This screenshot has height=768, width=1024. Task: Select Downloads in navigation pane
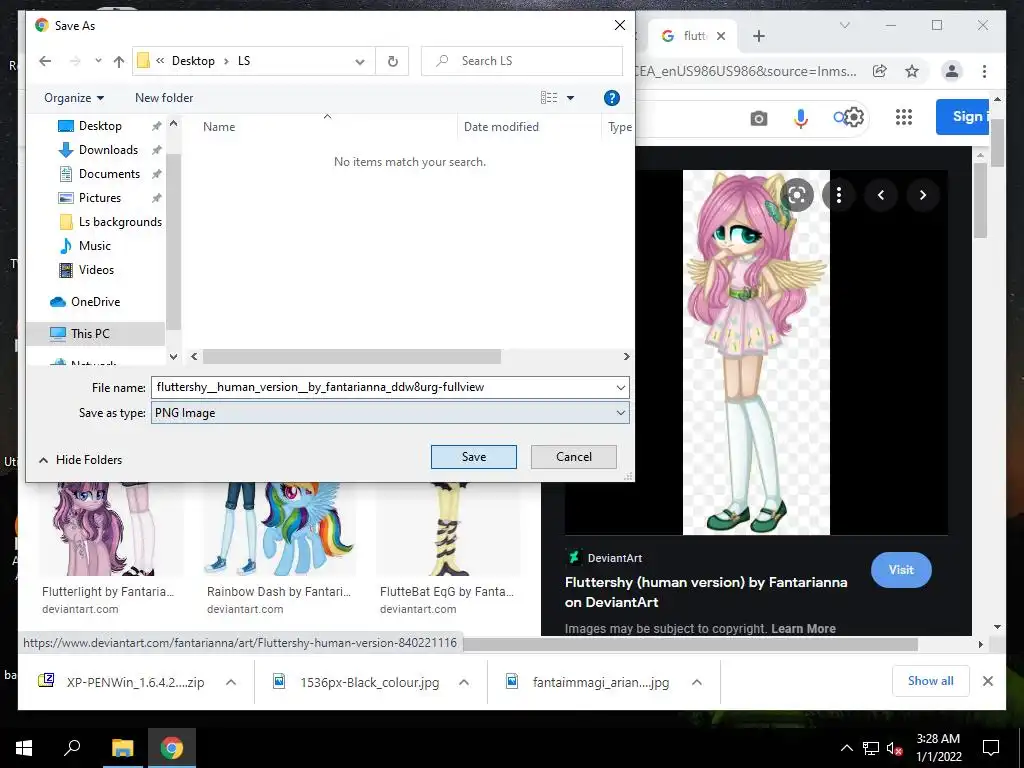pos(108,150)
